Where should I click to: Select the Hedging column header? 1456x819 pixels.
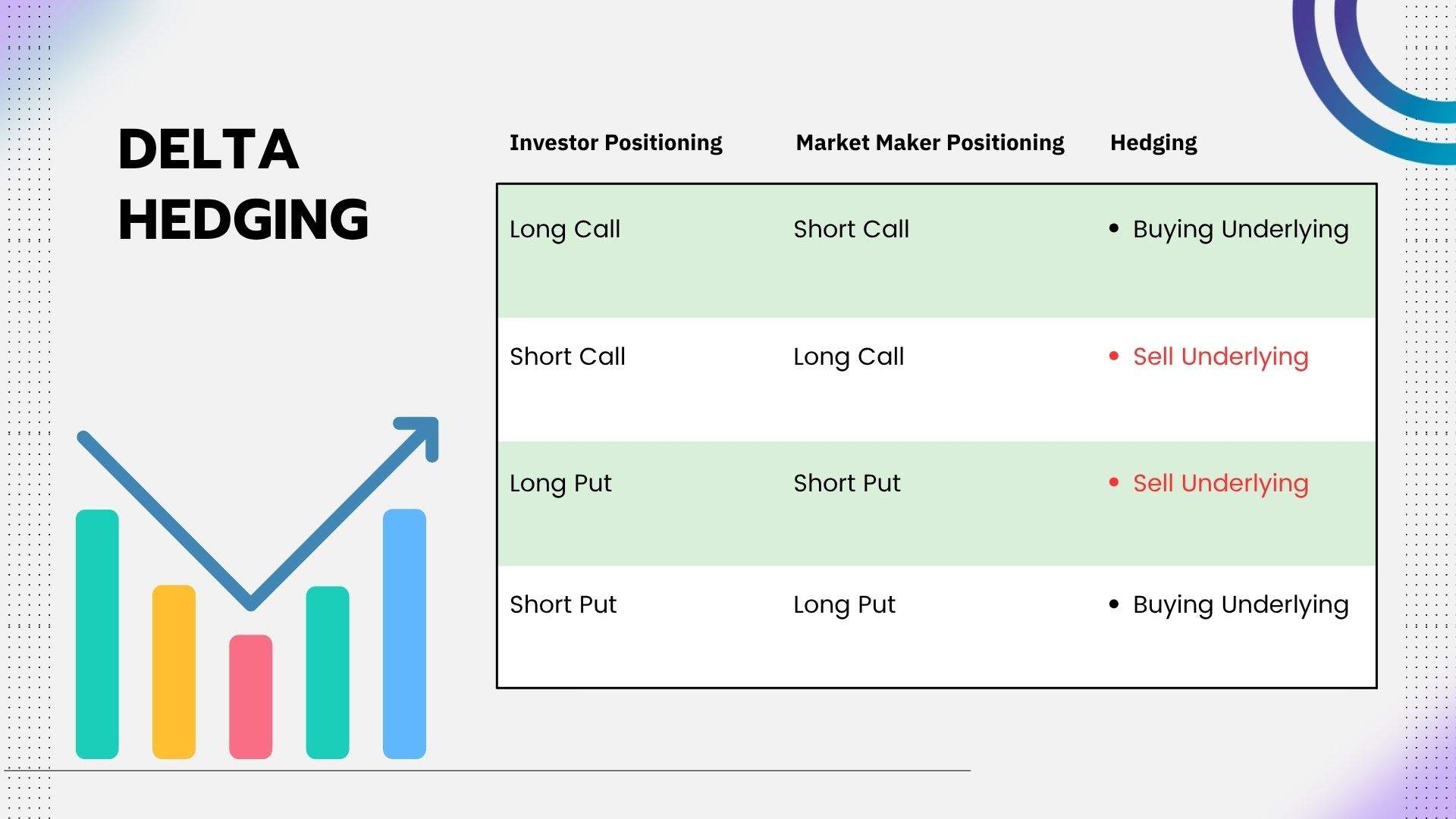coord(1153,143)
